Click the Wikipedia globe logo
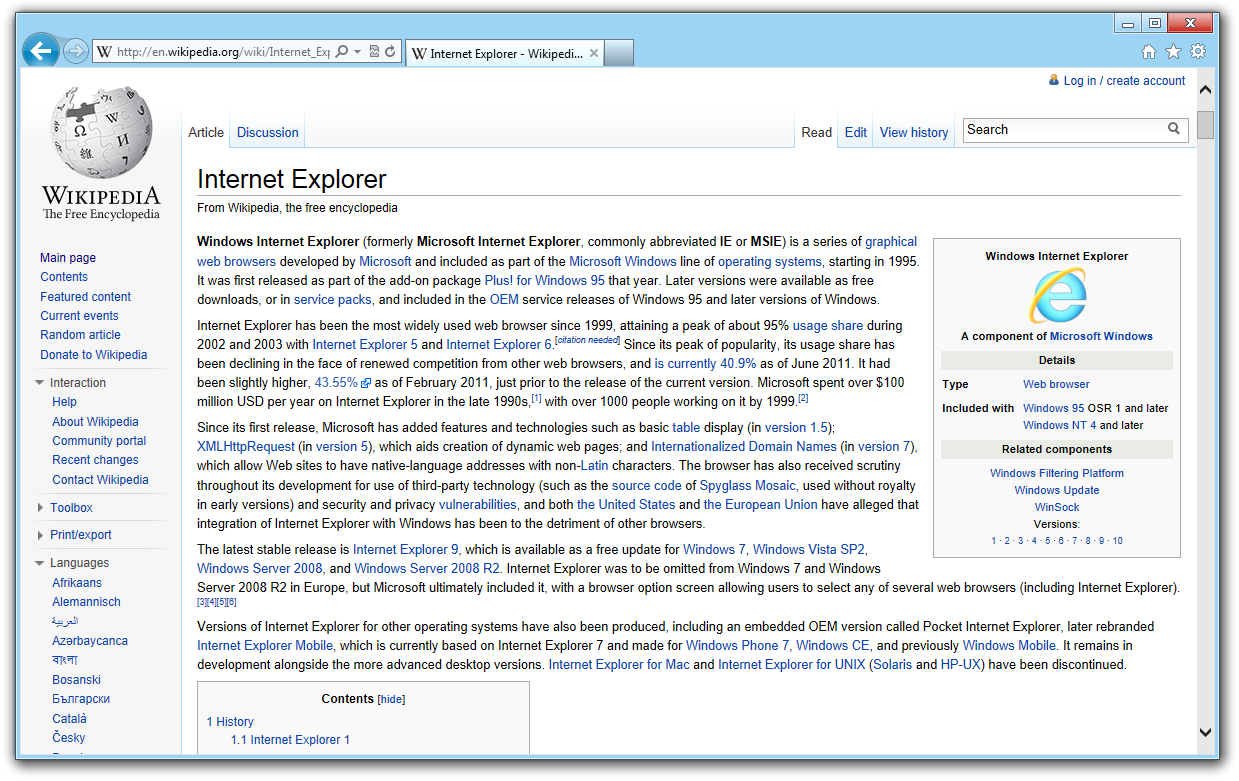Image resolution: width=1239 pixels, height=781 pixels. point(101,132)
